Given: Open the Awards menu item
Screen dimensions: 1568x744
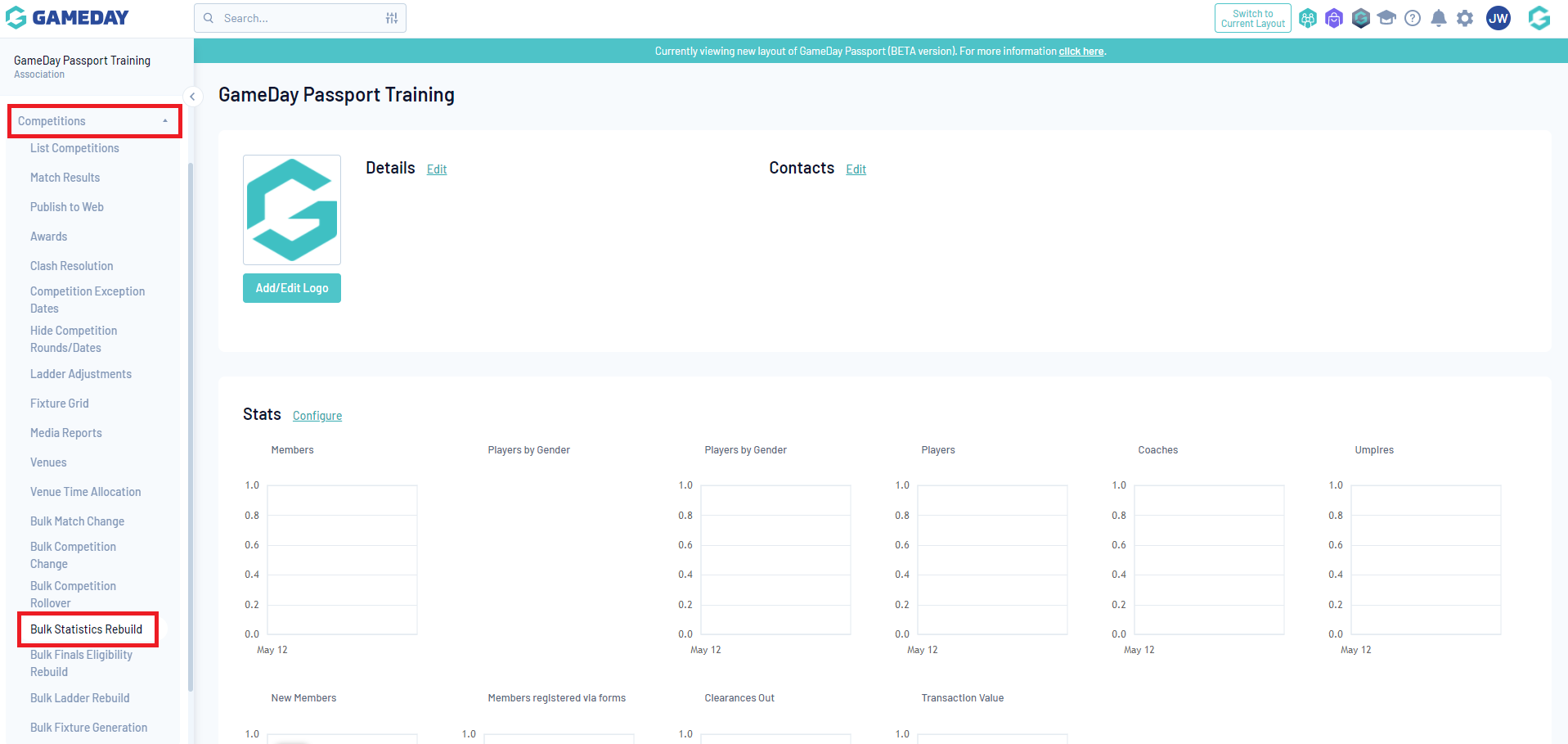Looking at the screenshot, I should click(48, 237).
